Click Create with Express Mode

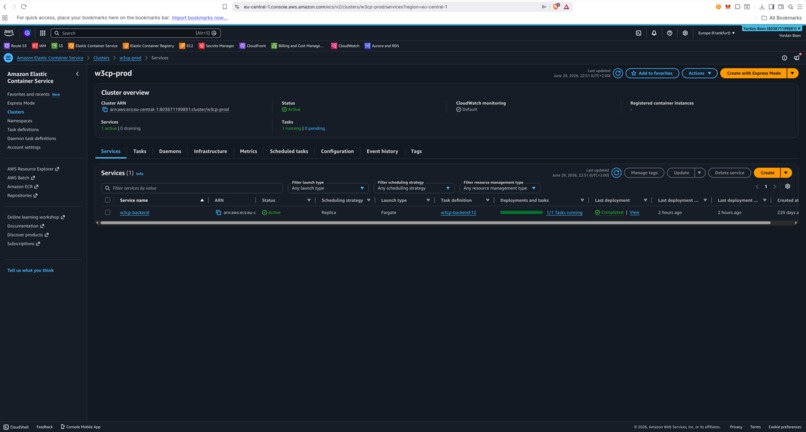click(x=754, y=74)
